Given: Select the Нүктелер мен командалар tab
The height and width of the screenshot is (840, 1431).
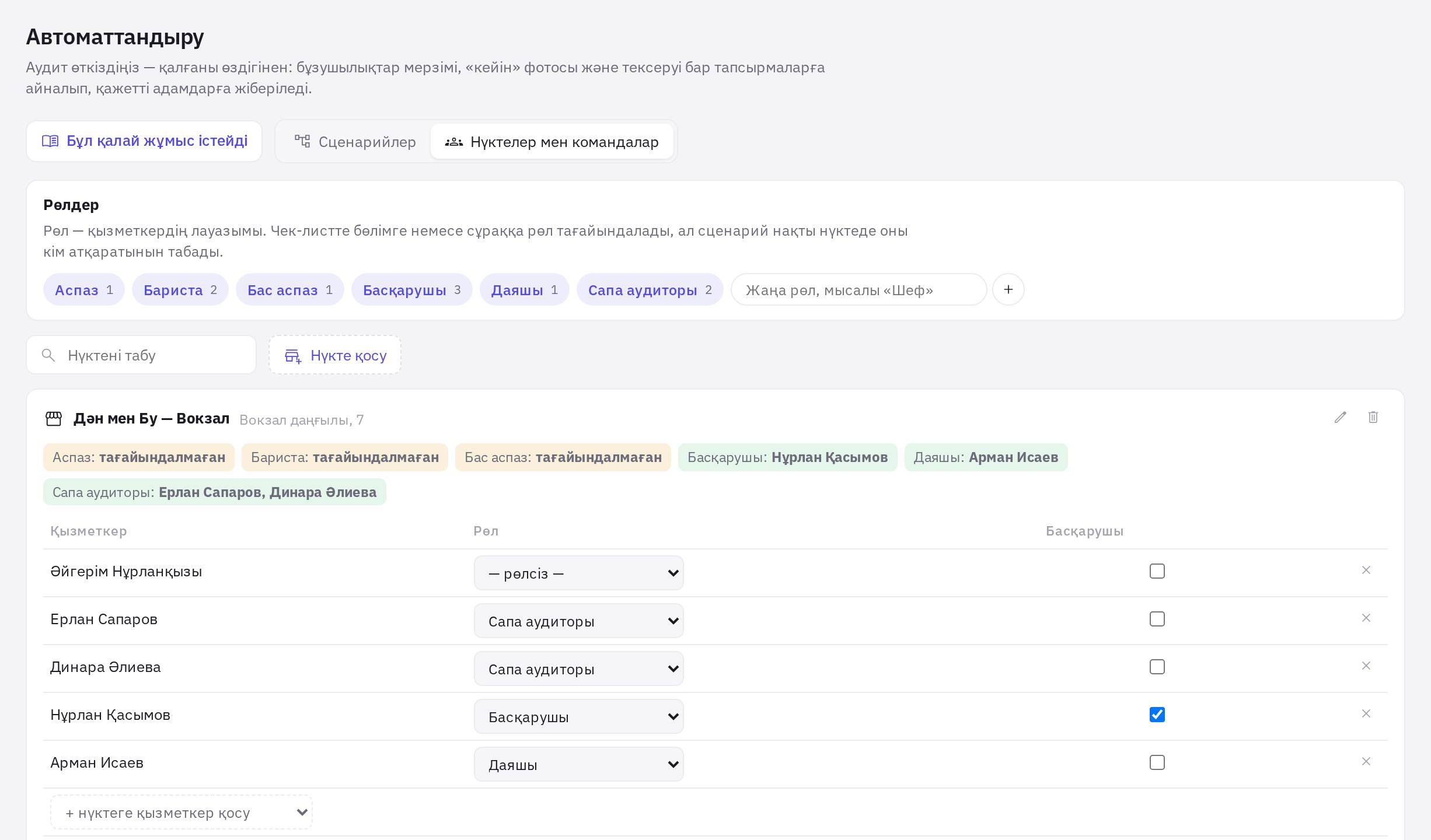Looking at the screenshot, I should 552,142.
